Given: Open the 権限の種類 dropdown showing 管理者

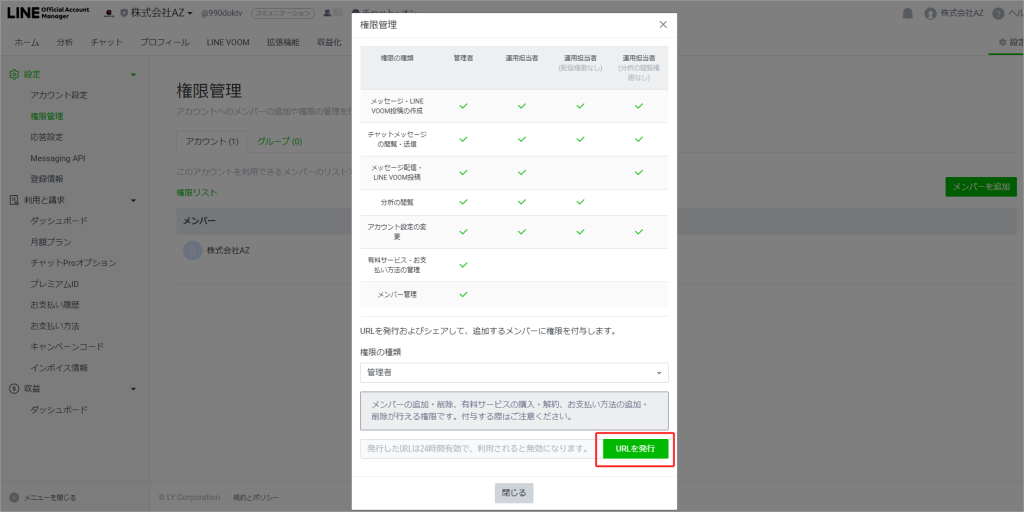Looking at the screenshot, I should [x=514, y=372].
